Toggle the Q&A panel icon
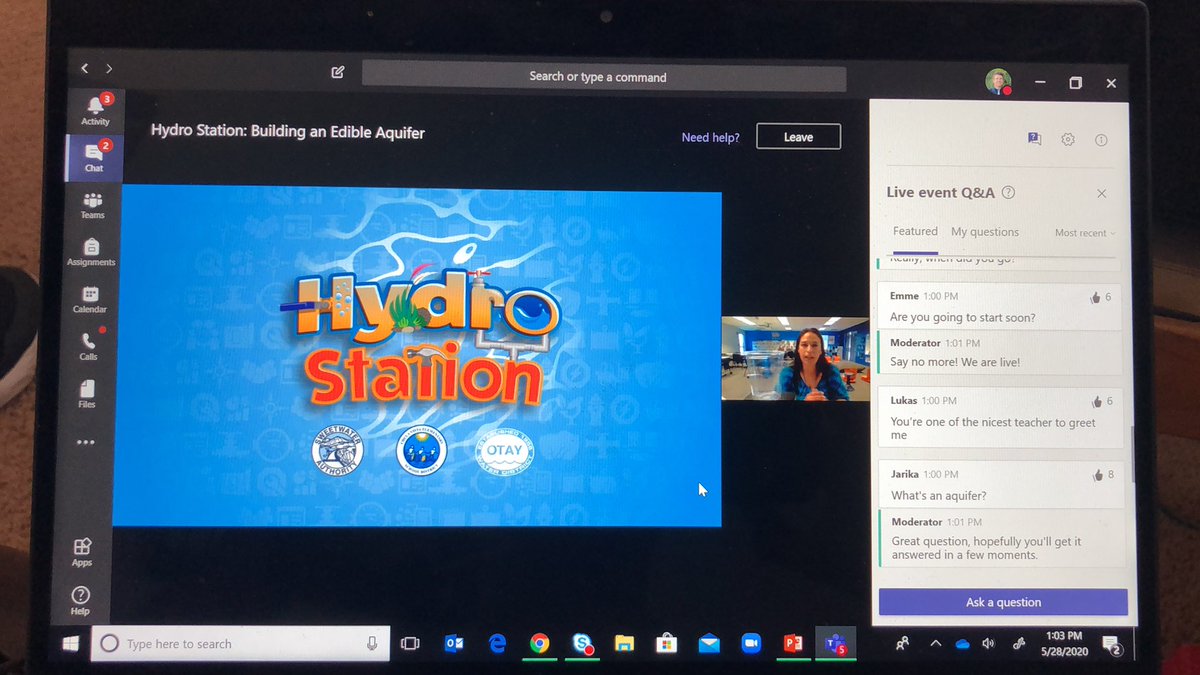 pyautogui.click(x=1034, y=139)
